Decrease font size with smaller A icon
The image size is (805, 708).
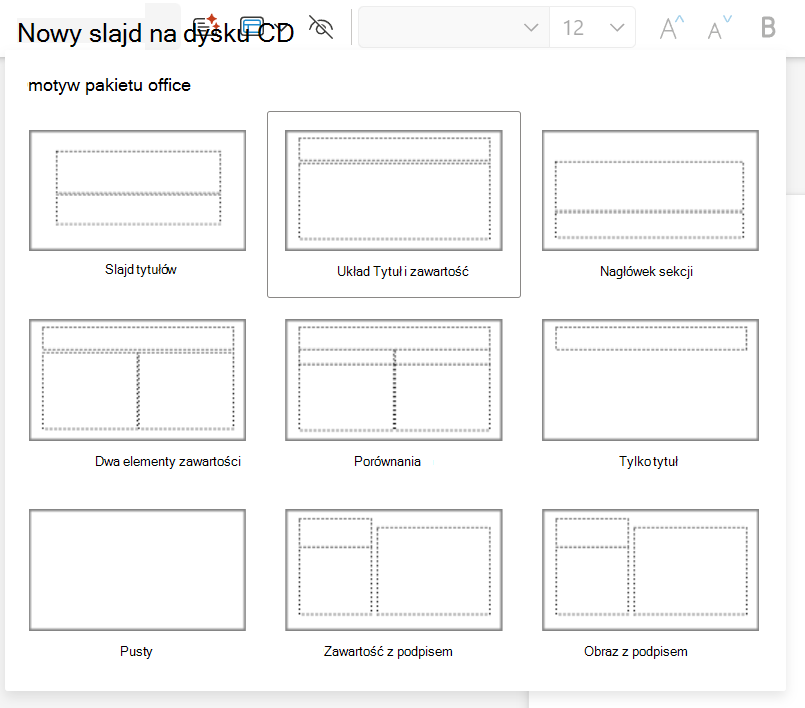(x=719, y=28)
